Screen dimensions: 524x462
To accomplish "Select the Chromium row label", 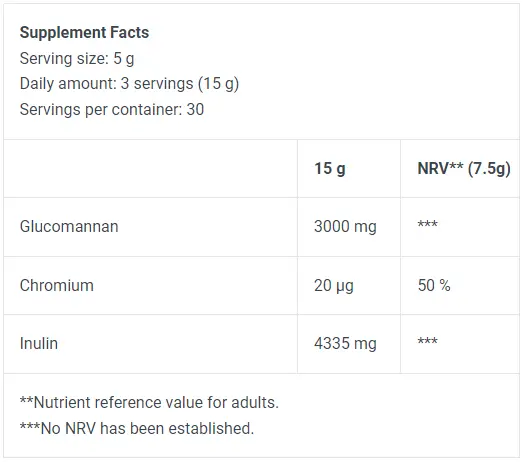I will [x=56, y=285].
